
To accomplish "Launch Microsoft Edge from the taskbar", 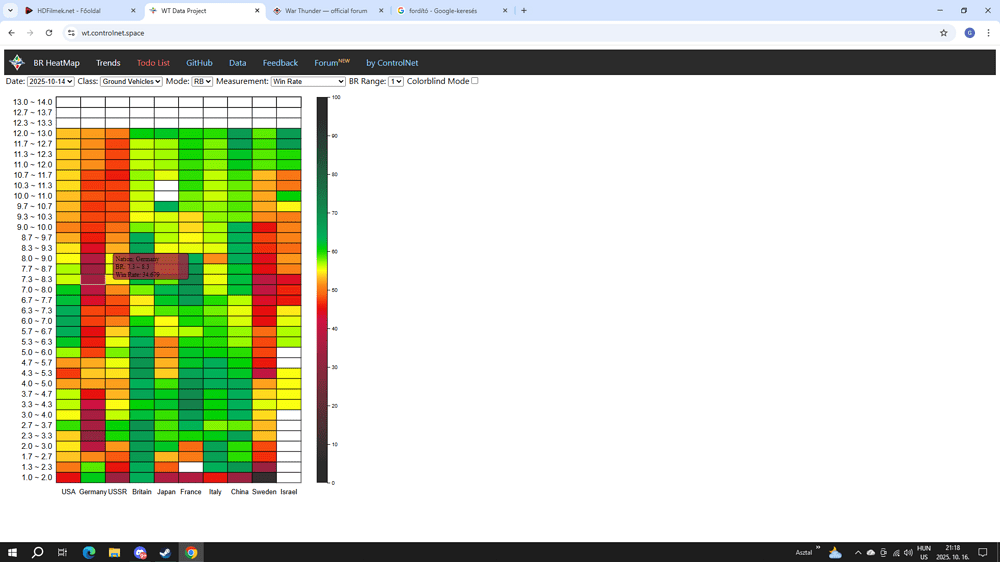I will coord(88,552).
